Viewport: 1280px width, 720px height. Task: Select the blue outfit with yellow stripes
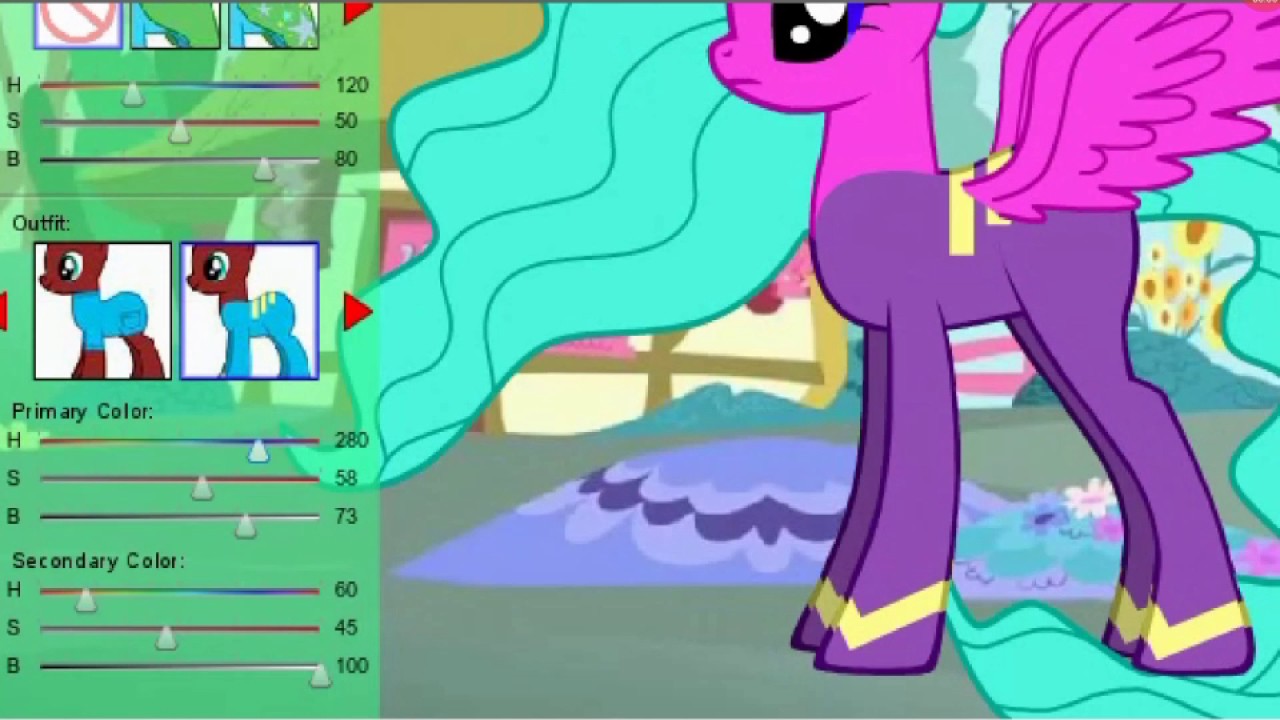pyautogui.click(x=250, y=311)
